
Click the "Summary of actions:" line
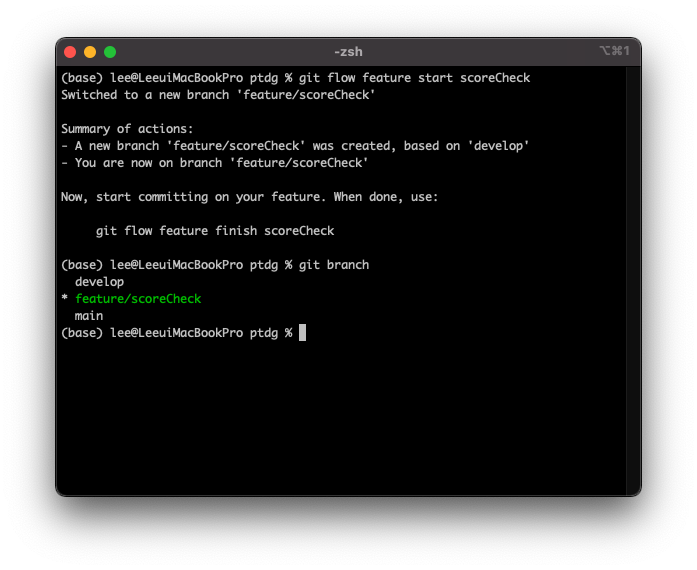(127, 129)
